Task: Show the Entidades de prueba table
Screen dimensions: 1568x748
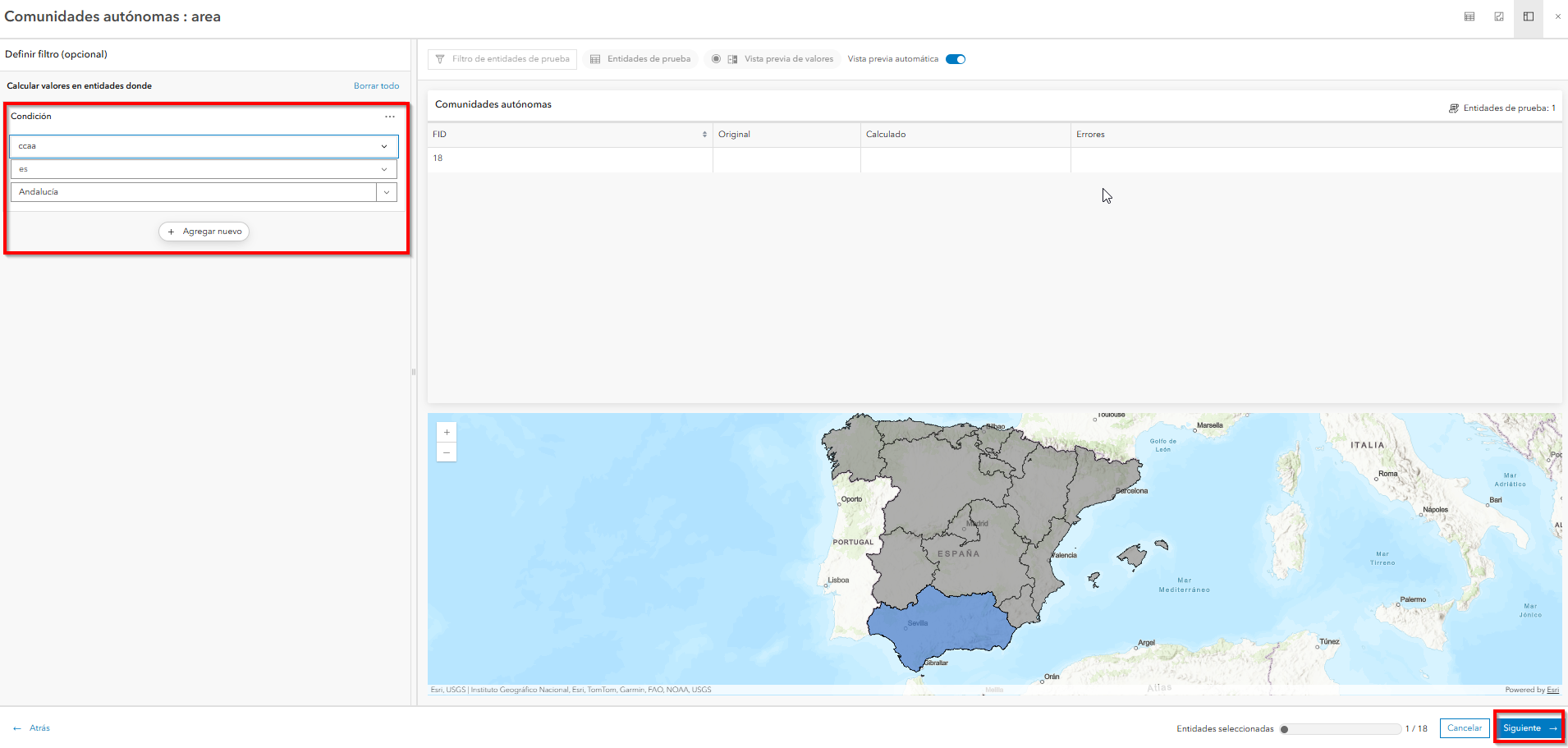Action: (640, 59)
